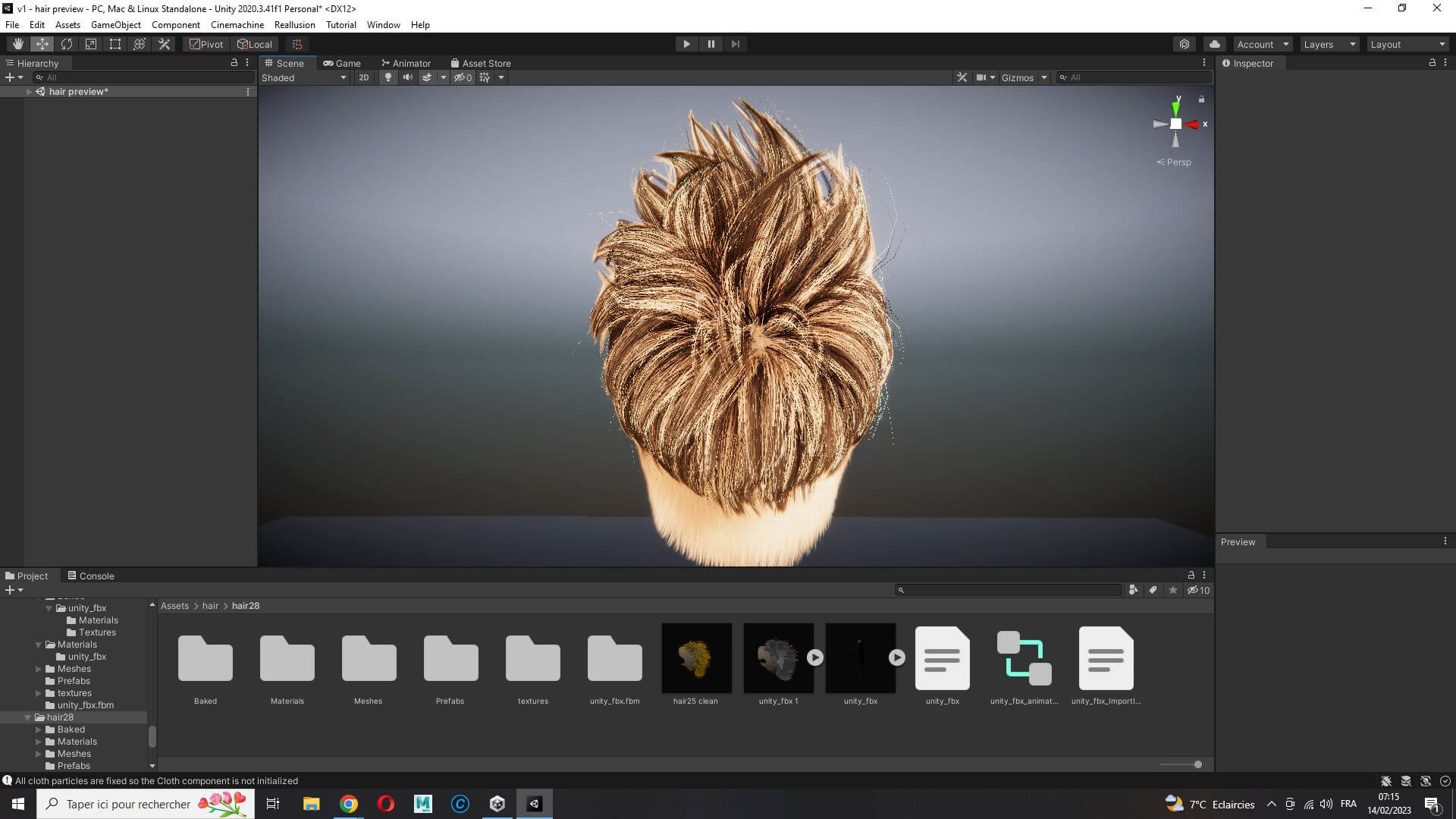The height and width of the screenshot is (819, 1456).
Task: Open Chrome from the Windows taskbar
Action: pyautogui.click(x=349, y=804)
